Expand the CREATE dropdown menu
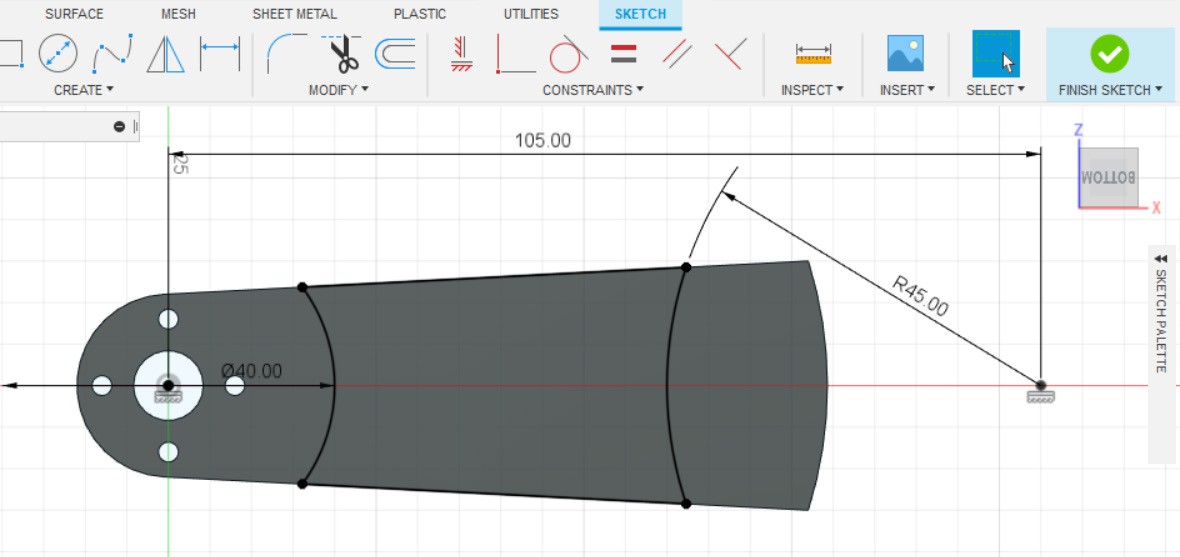The width and height of the screenshot is (1180, 557). [x=83, y=90]
